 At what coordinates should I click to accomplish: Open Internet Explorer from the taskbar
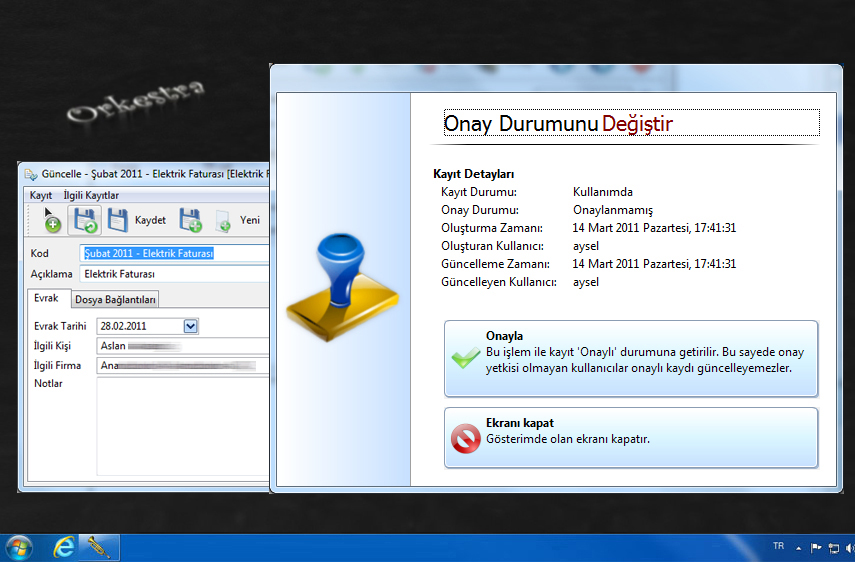pyautogui.click(x=65, y=547)
